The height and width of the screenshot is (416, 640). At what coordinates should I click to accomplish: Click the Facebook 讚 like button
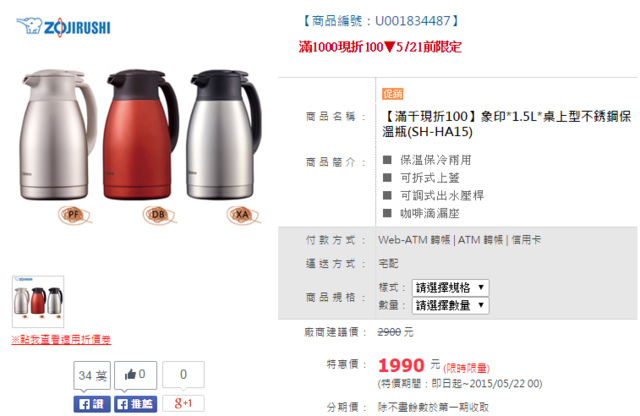click(x=92, y=404)
